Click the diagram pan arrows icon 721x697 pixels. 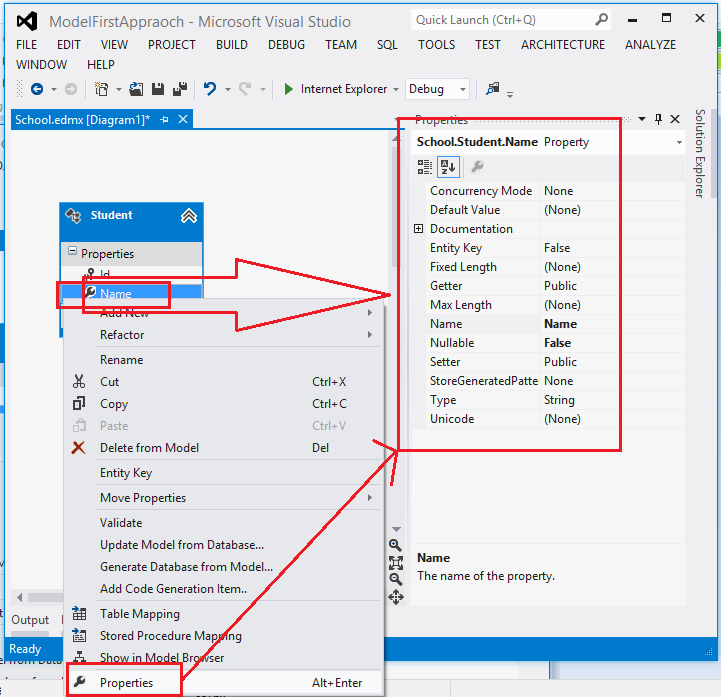395,597
